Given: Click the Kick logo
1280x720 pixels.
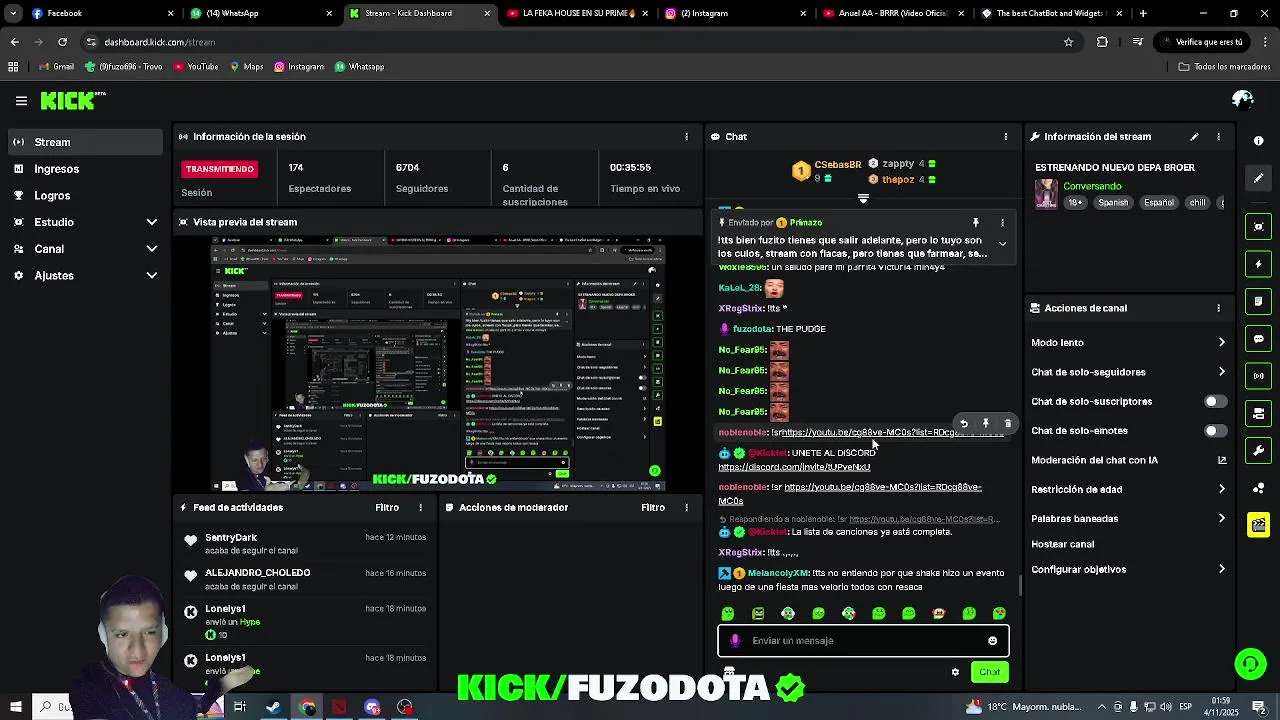Looking at the screenshot, I should coord(73,100).
